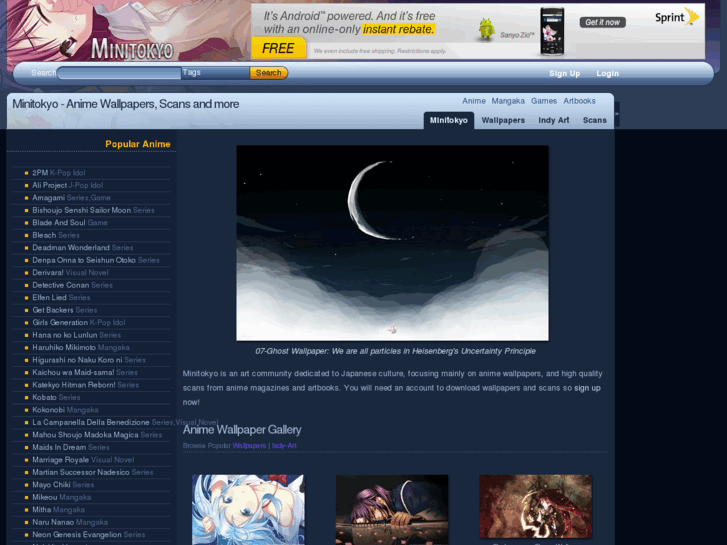Browse popular Wallpapers link

[x=249, y=446]
